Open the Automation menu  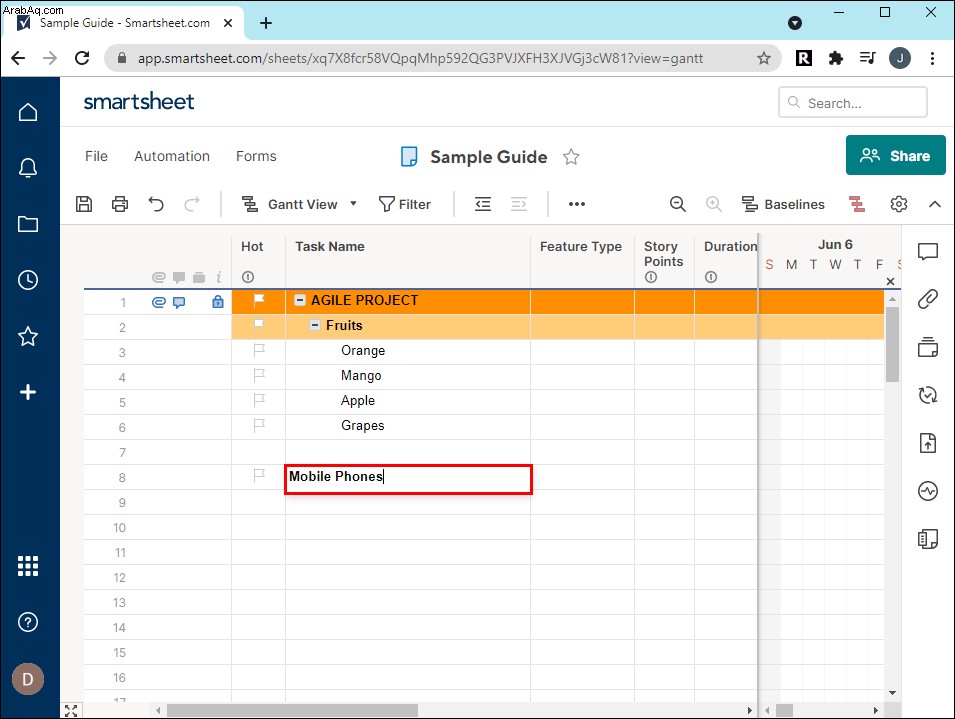click(172, 156)
